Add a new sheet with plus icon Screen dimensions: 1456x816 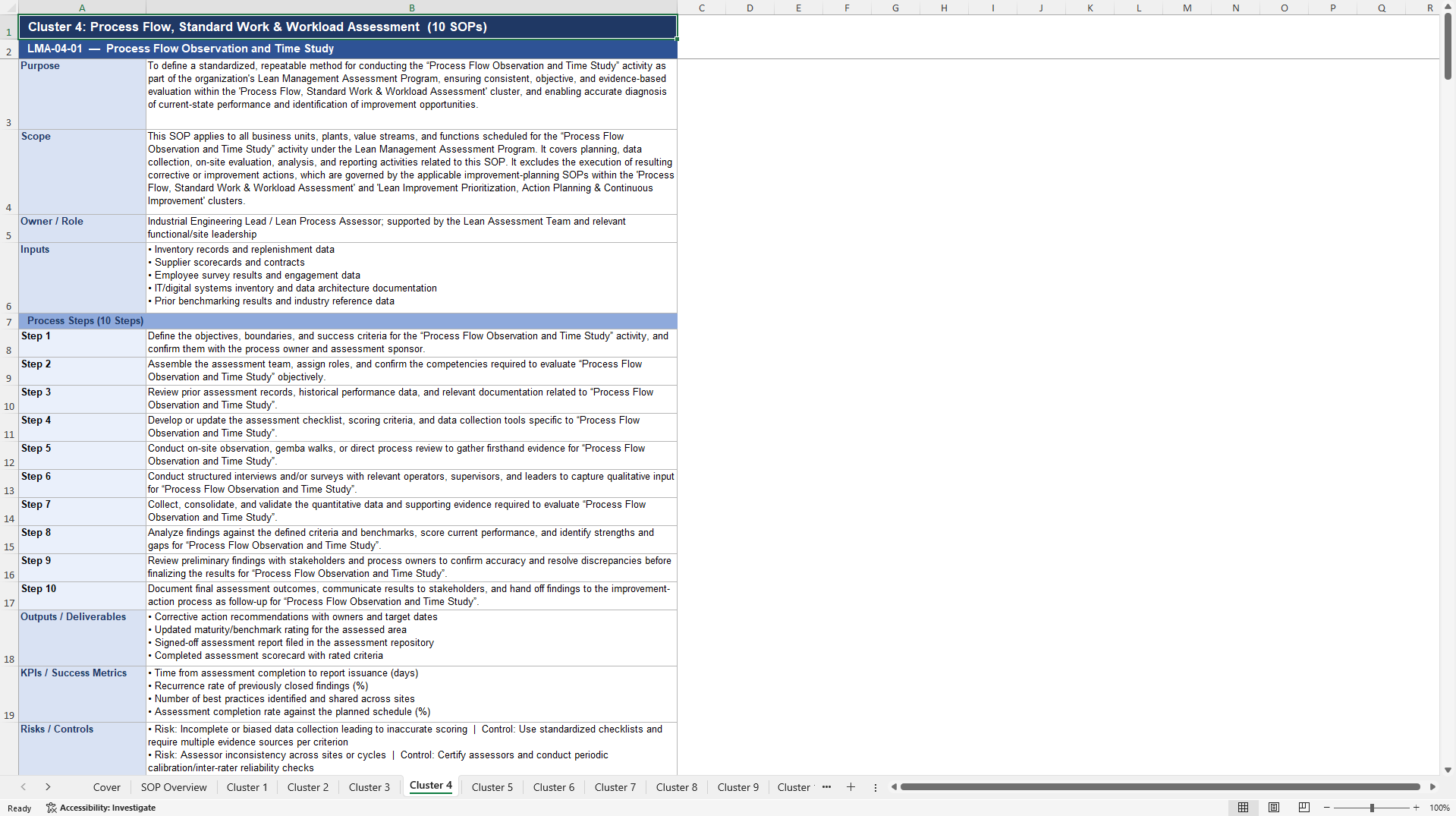tap(851, 787)
